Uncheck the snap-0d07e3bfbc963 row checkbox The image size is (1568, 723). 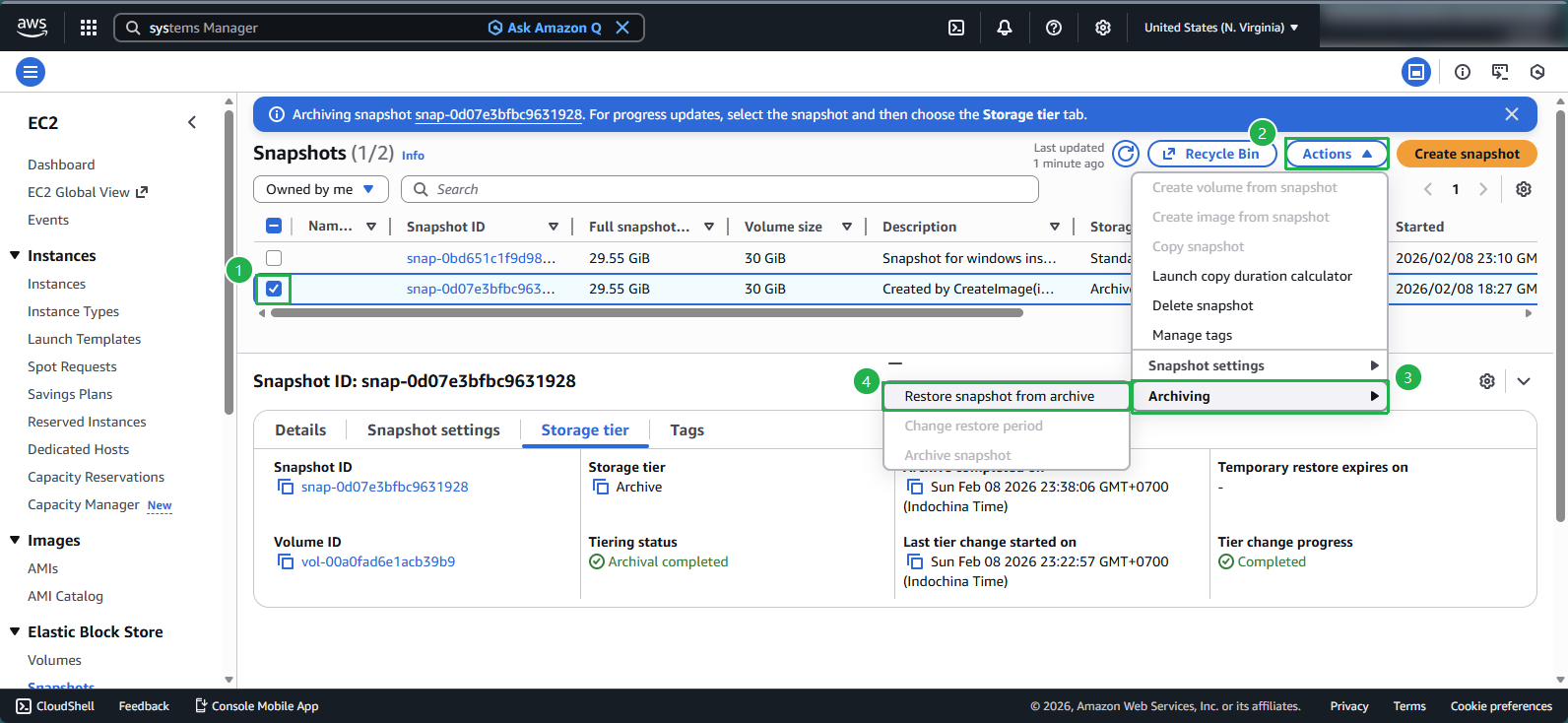[x=274, y=289]
